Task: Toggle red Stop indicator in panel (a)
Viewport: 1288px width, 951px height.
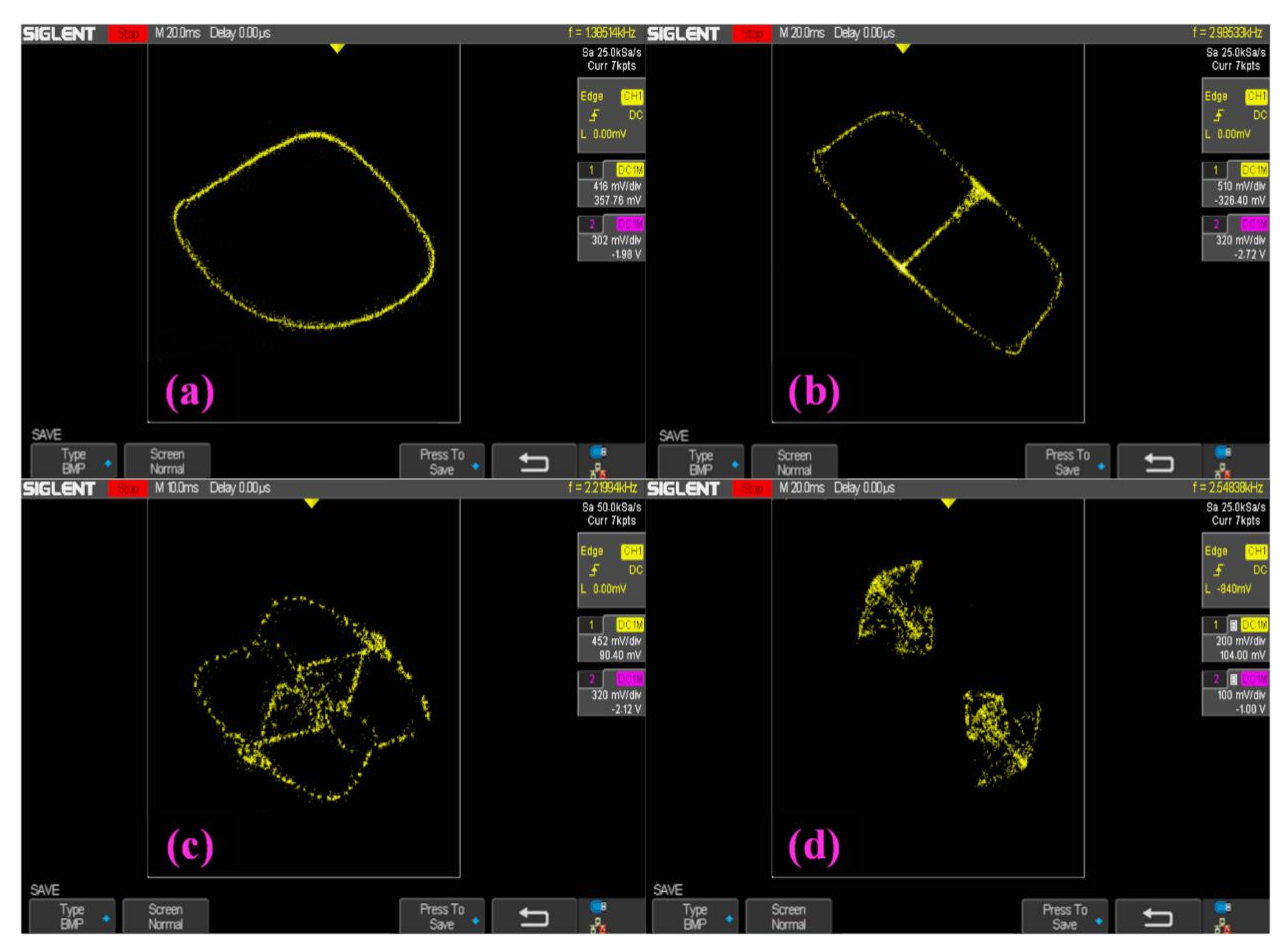Action: (128, 34)
